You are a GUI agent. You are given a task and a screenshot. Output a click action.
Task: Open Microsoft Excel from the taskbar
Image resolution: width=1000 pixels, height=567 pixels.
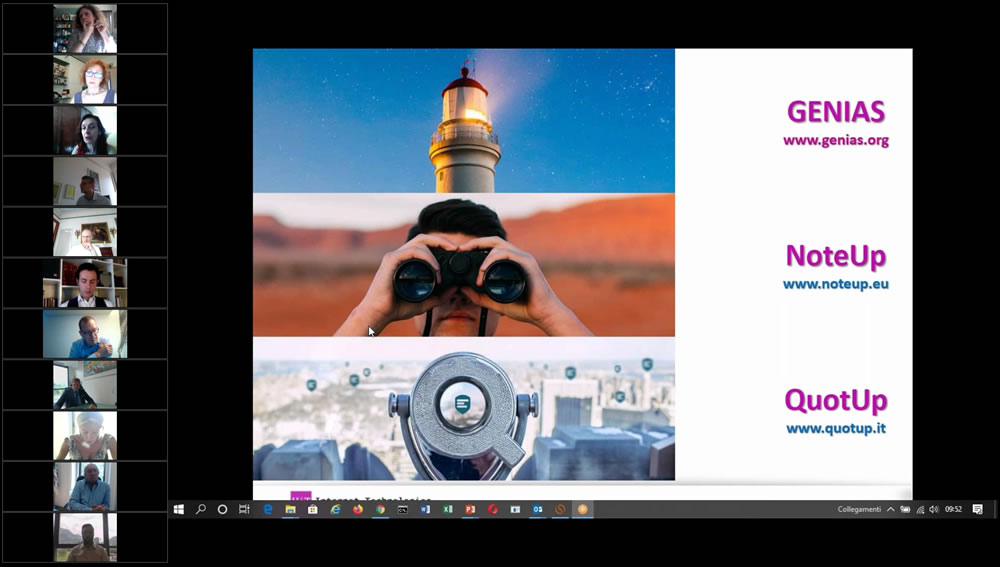pos(448,509)
